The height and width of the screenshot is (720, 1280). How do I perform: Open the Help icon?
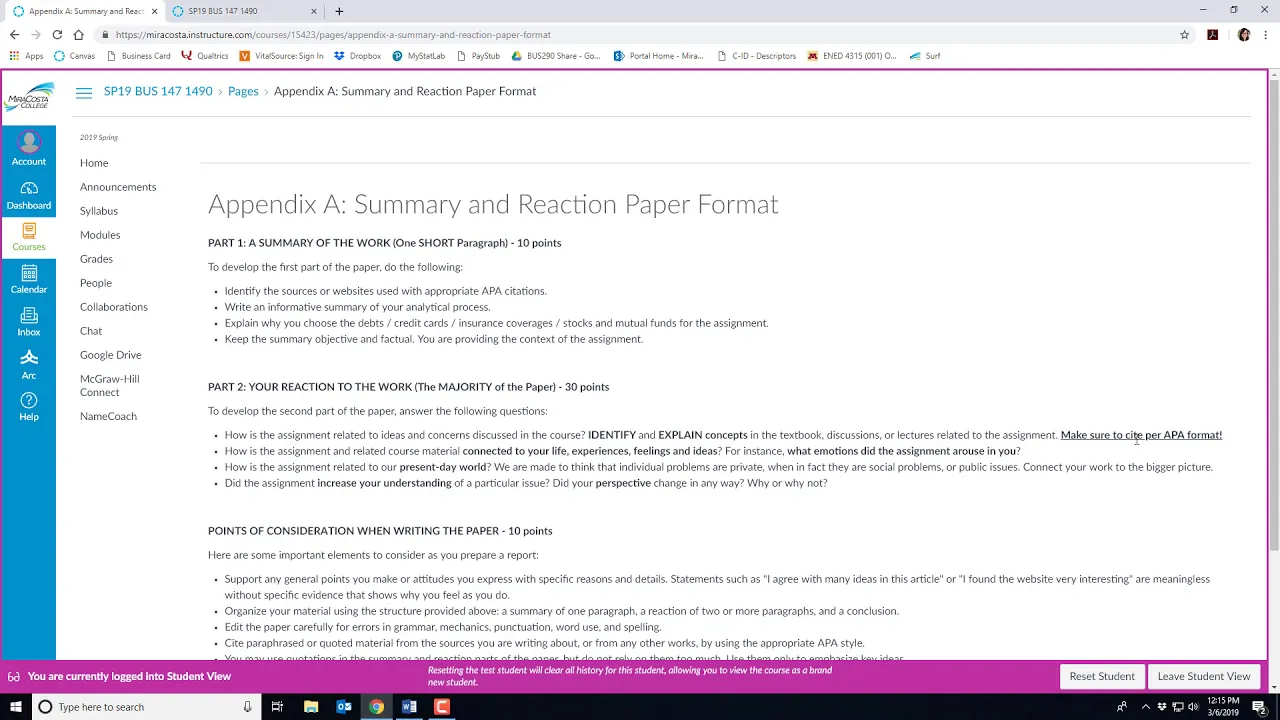coord(28,407)
